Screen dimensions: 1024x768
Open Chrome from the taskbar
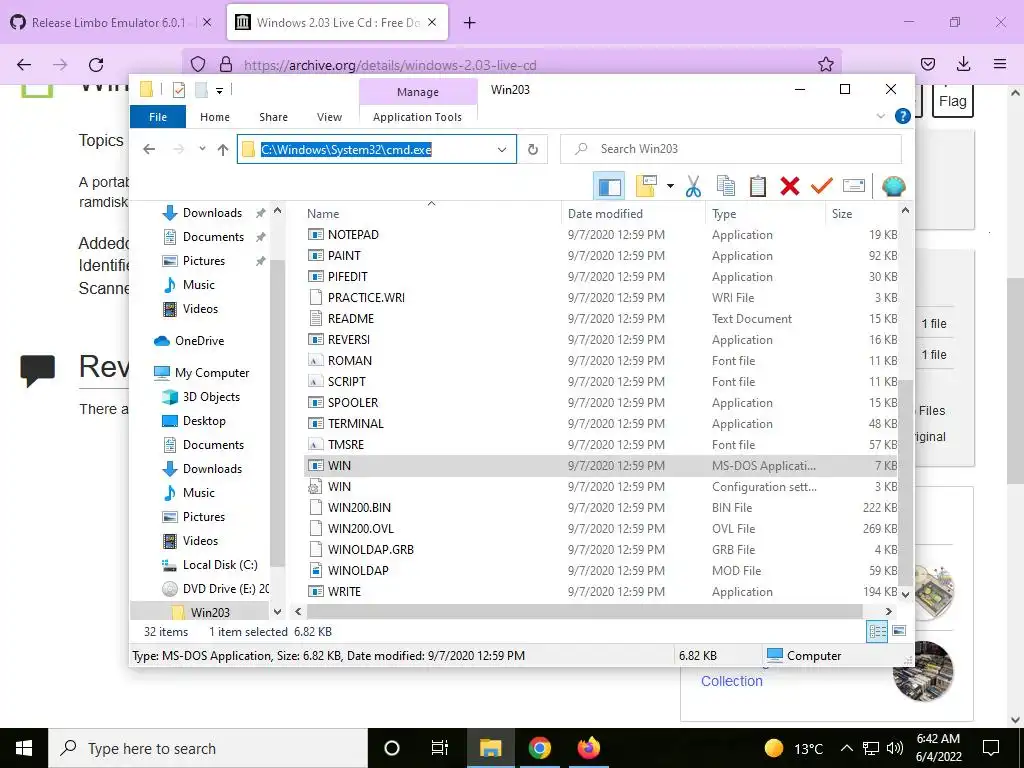pyautogui.click(x=539, y=748)
